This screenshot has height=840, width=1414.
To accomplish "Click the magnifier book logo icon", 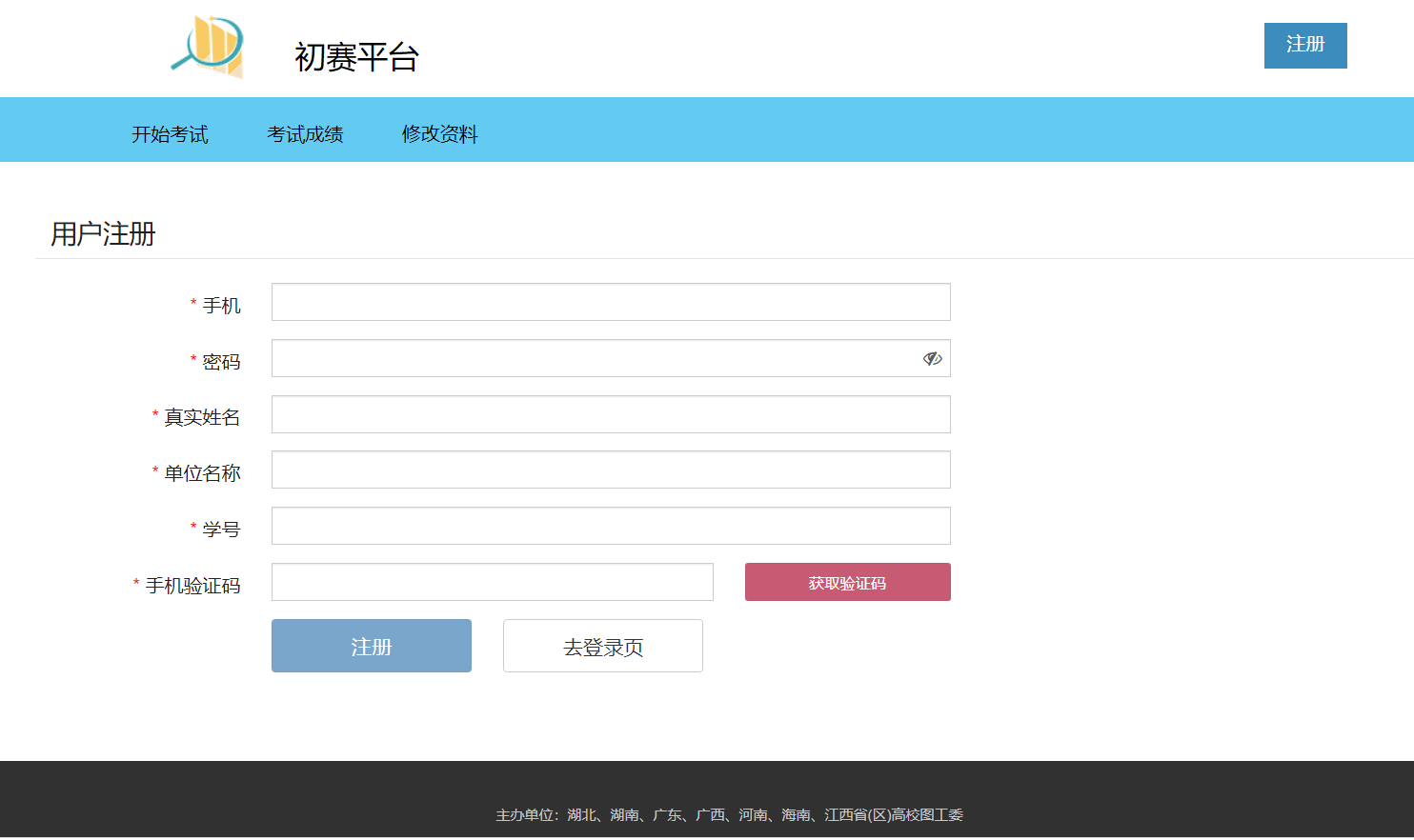I will point(209,46).
